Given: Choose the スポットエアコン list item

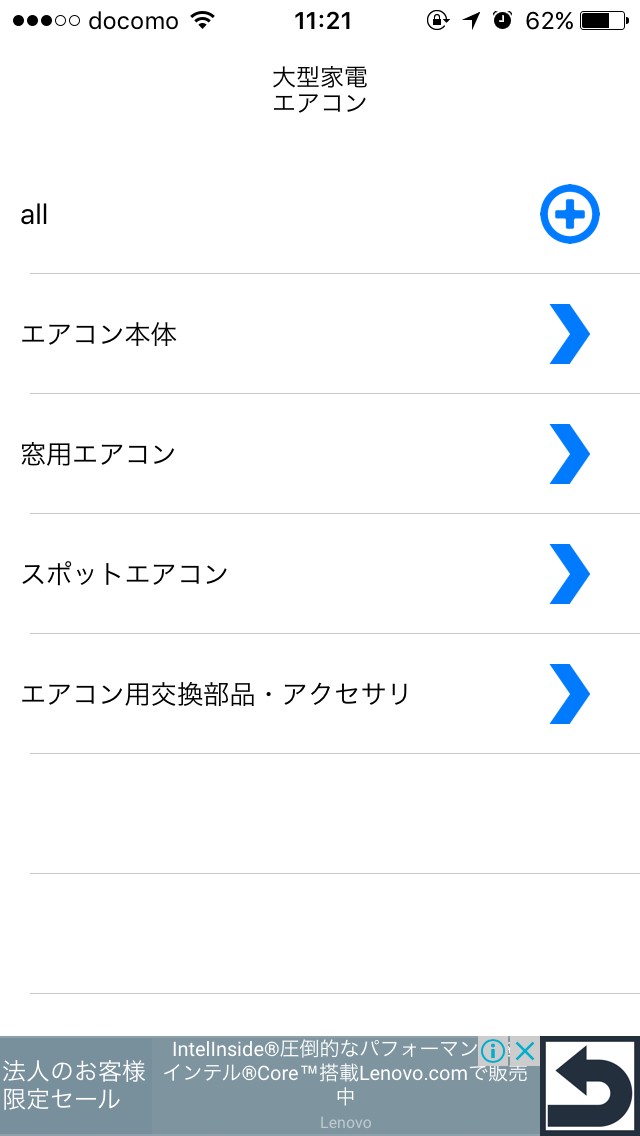Looking at the screenshot, I should [125, 574].
